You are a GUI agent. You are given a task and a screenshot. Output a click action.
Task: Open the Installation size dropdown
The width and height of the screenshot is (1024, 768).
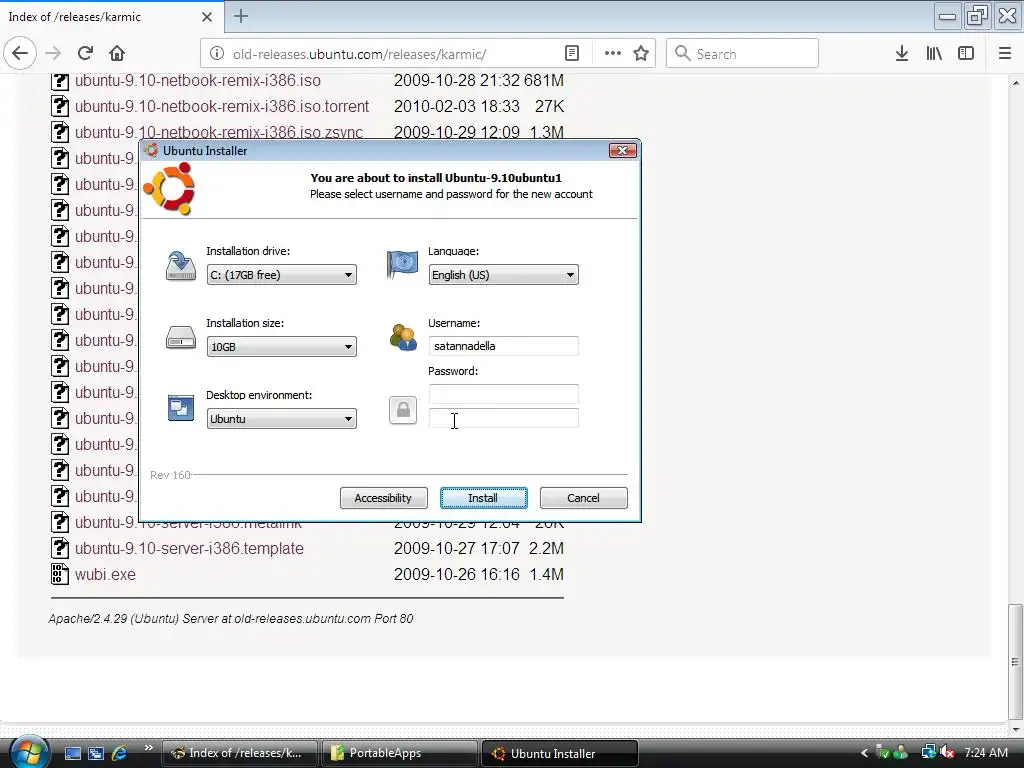281,347
